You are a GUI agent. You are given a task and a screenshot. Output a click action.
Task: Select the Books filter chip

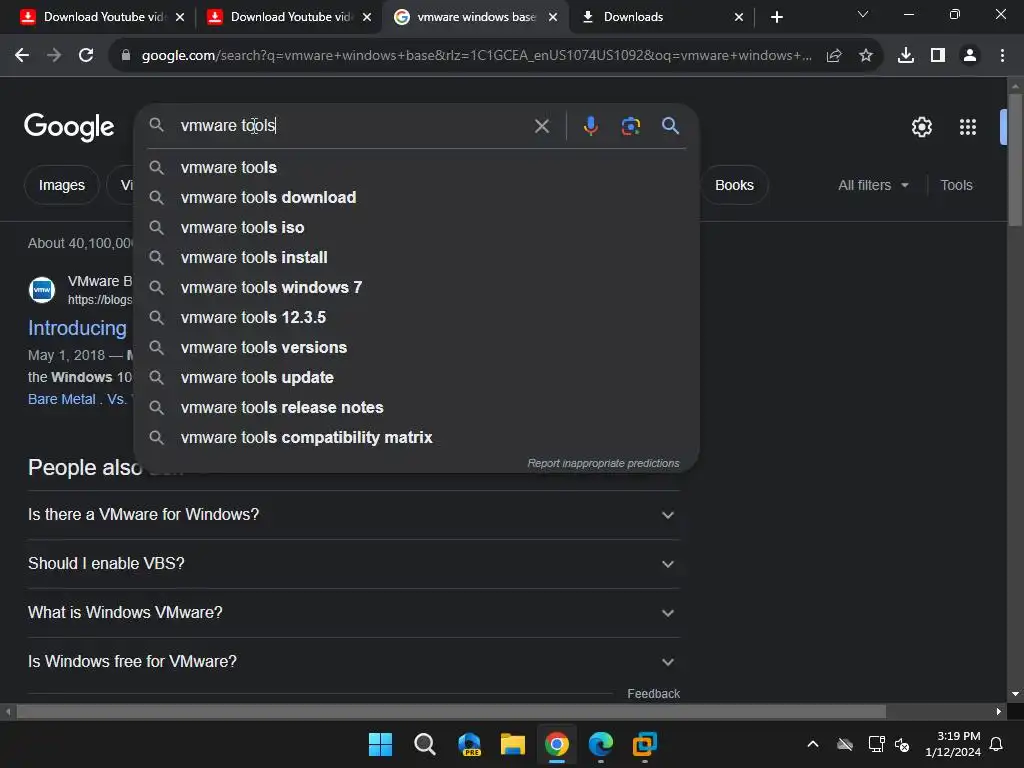coord(734,185)
